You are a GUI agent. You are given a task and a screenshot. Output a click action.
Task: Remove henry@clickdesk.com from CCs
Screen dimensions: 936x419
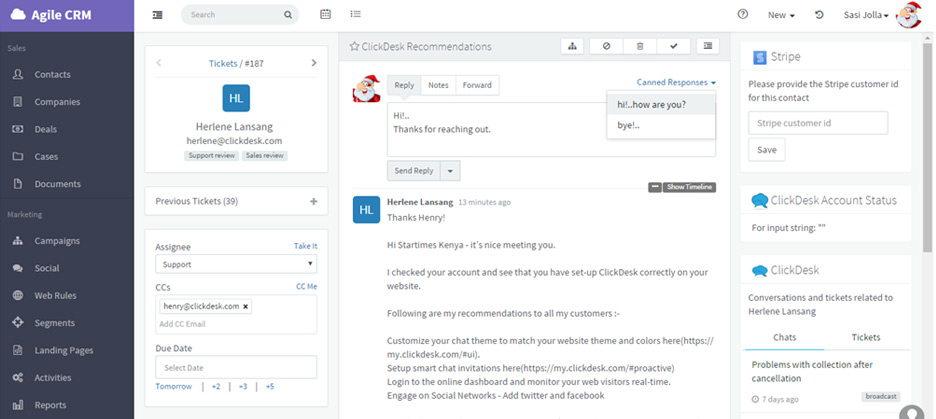(245, 306)
